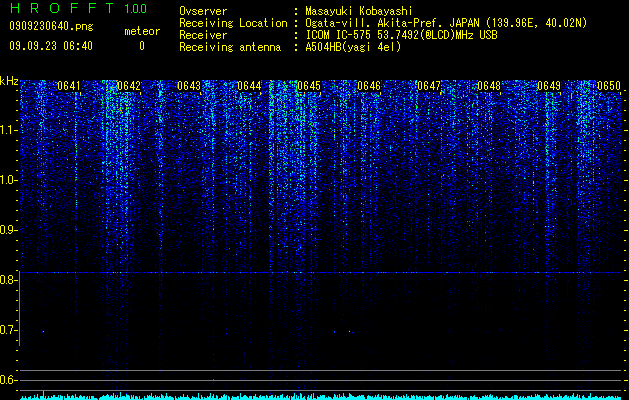Click the 0641 time marker
Viewport: 629px width, 400px height.
tap(69, 86)
